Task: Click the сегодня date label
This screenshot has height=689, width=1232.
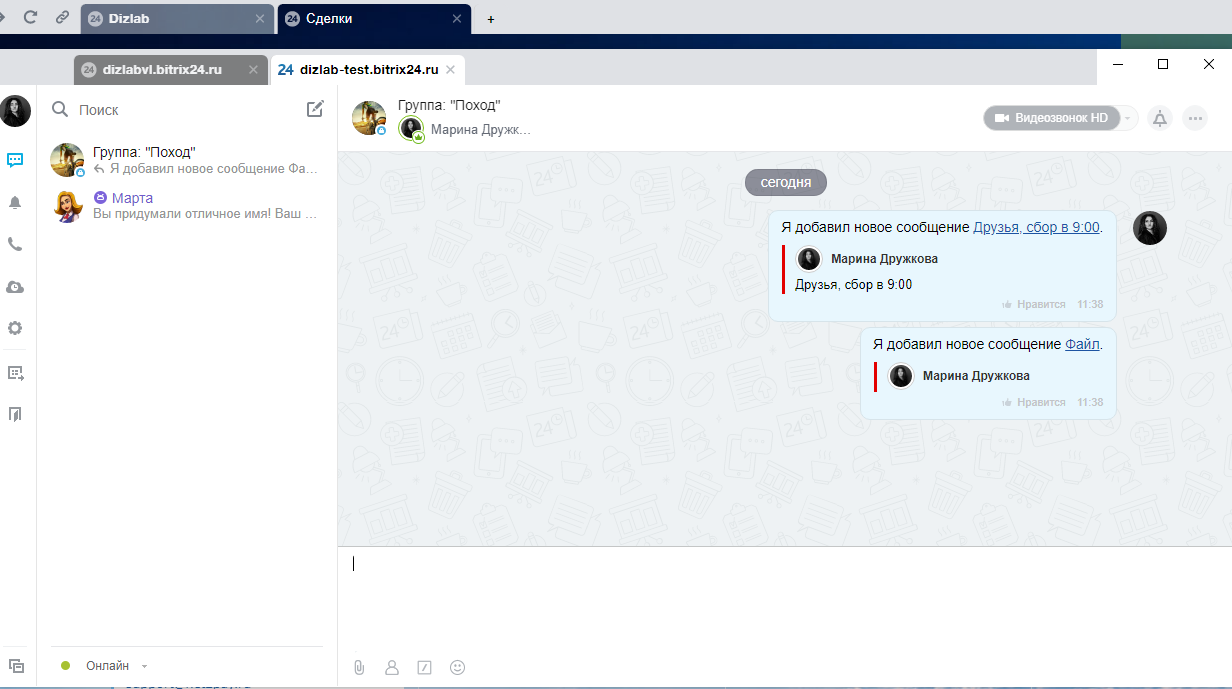Action: pos(786,183)
